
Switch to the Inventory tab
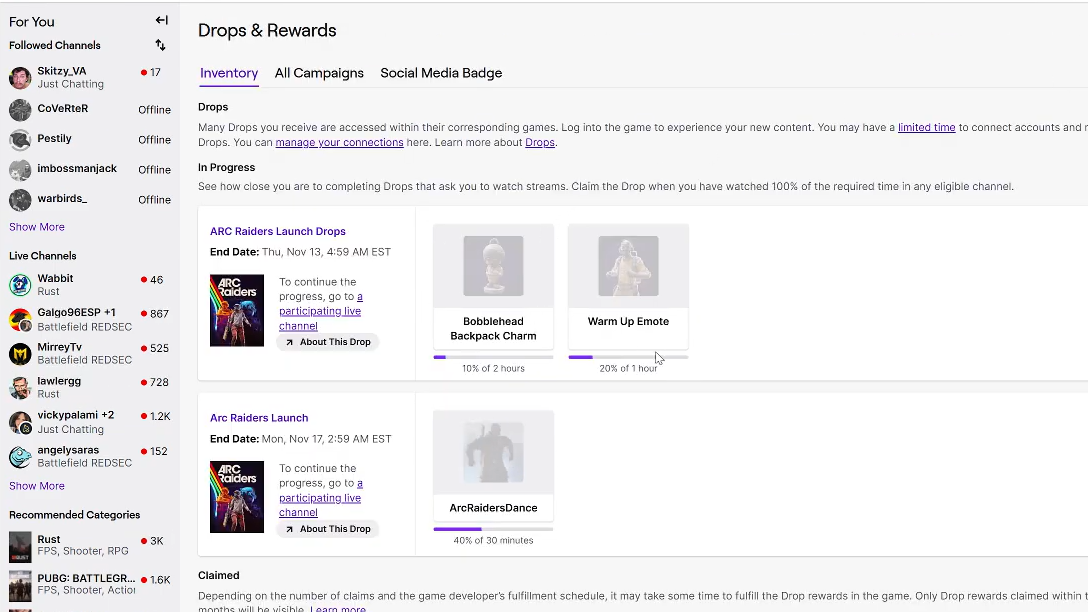coord(229,74)
